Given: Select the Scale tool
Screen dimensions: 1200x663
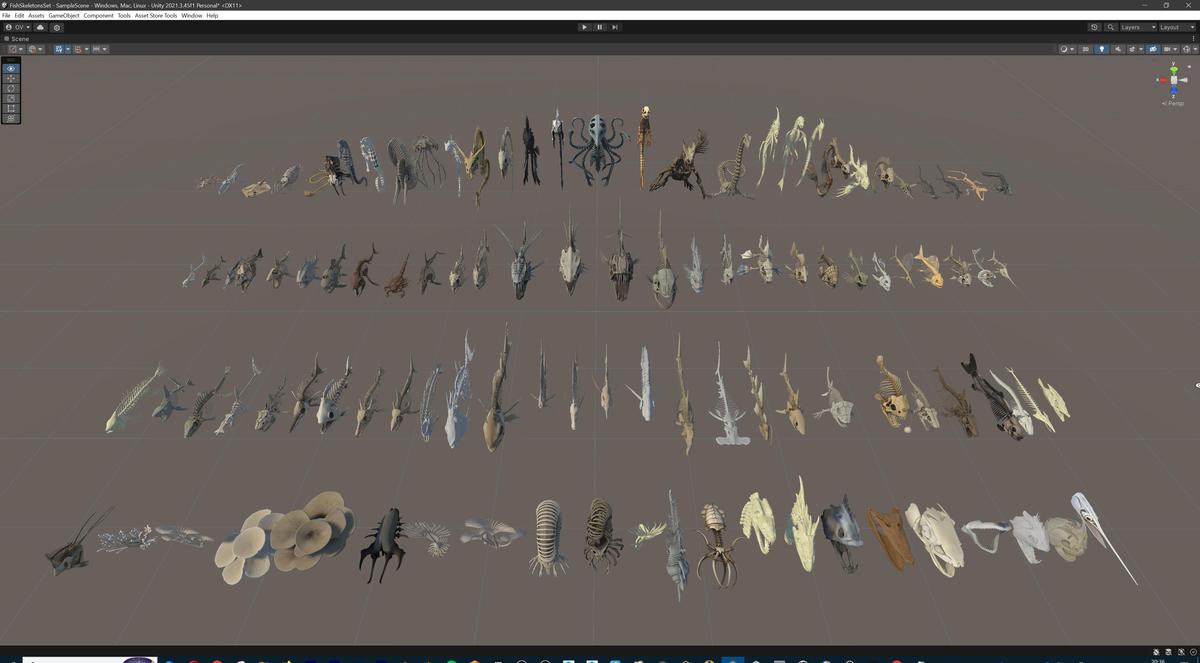Looking at the screenshot, I should pyautogui.click(x=10, y=98).
